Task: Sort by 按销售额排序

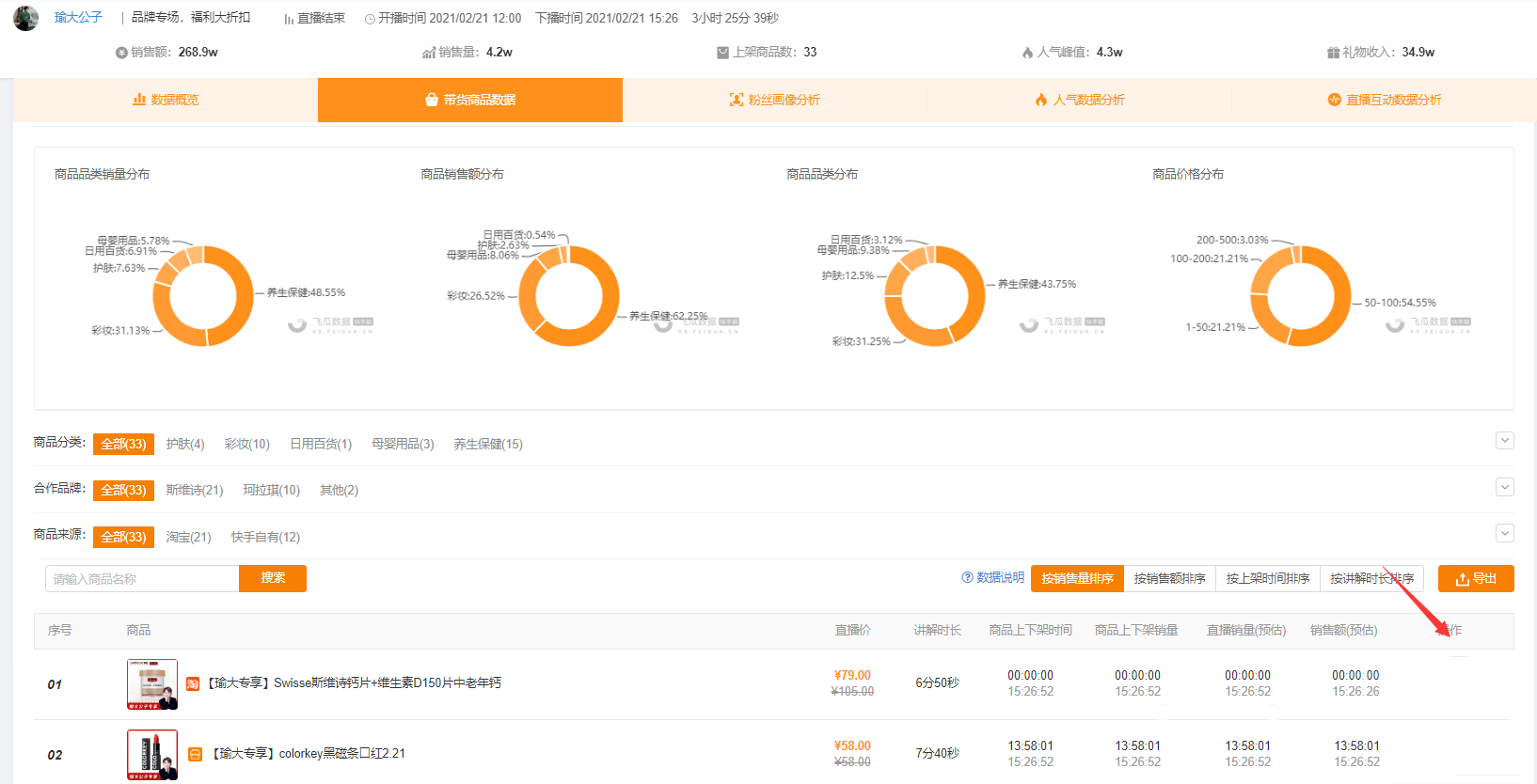Action: [x=1169, y=579]
